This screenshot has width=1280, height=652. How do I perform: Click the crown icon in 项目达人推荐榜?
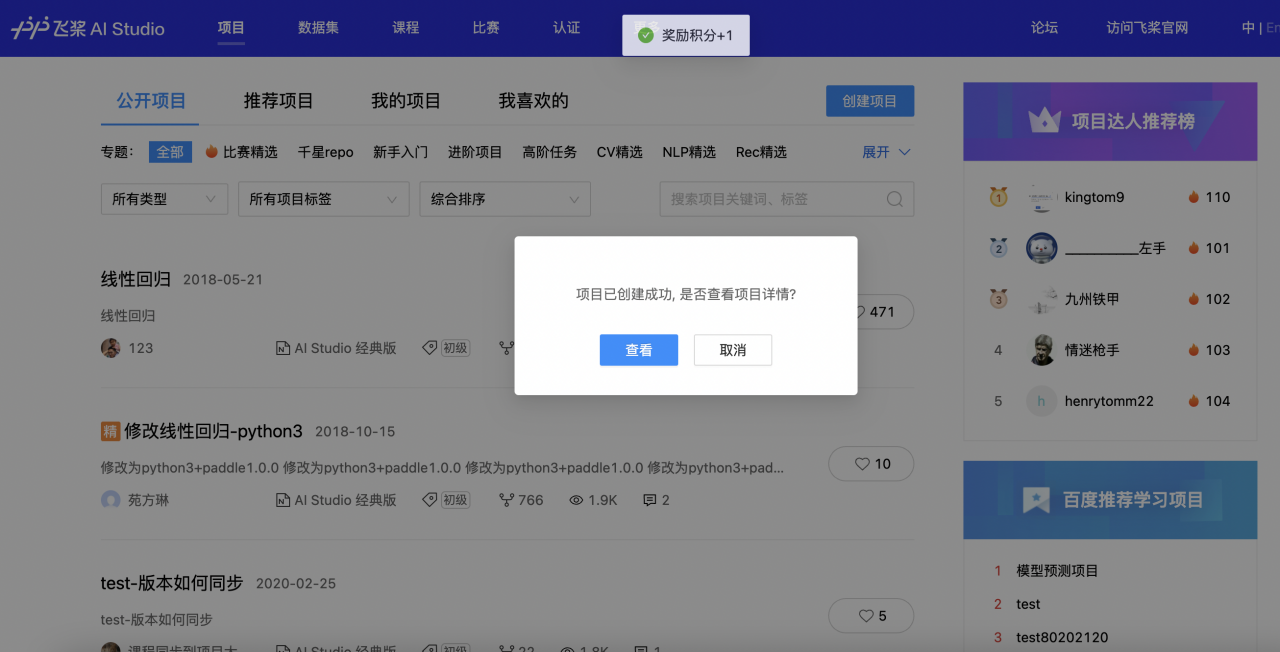[1044, 121]
